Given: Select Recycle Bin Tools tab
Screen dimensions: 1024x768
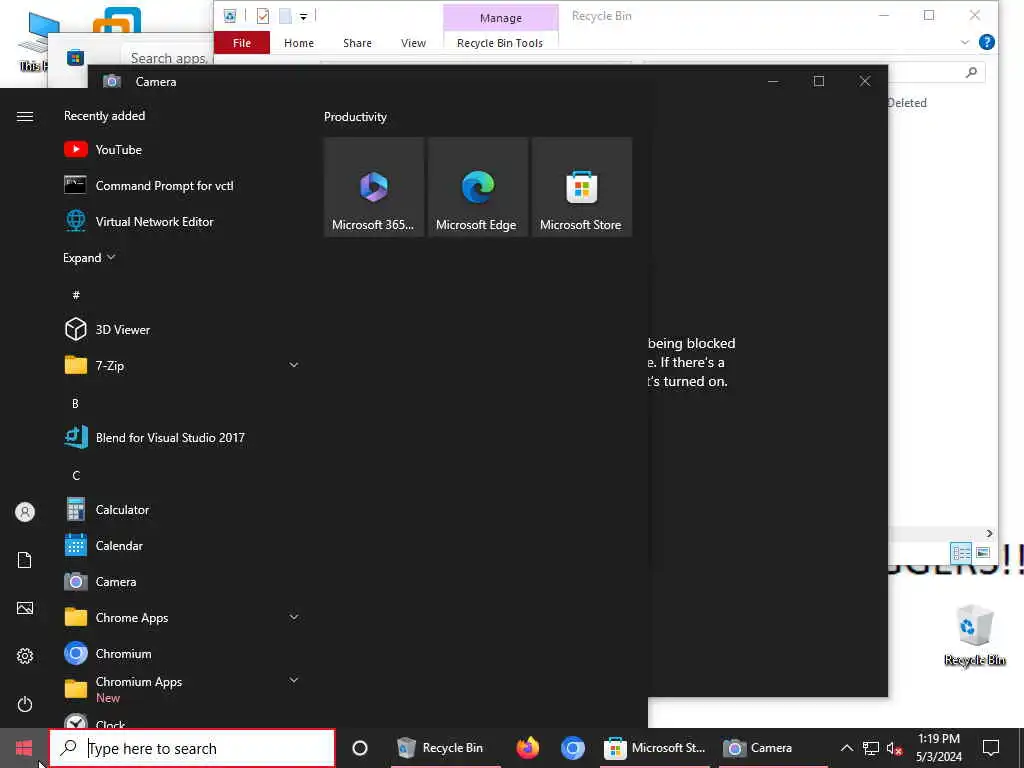Looking at the screenshot, I should coord(500,42).
